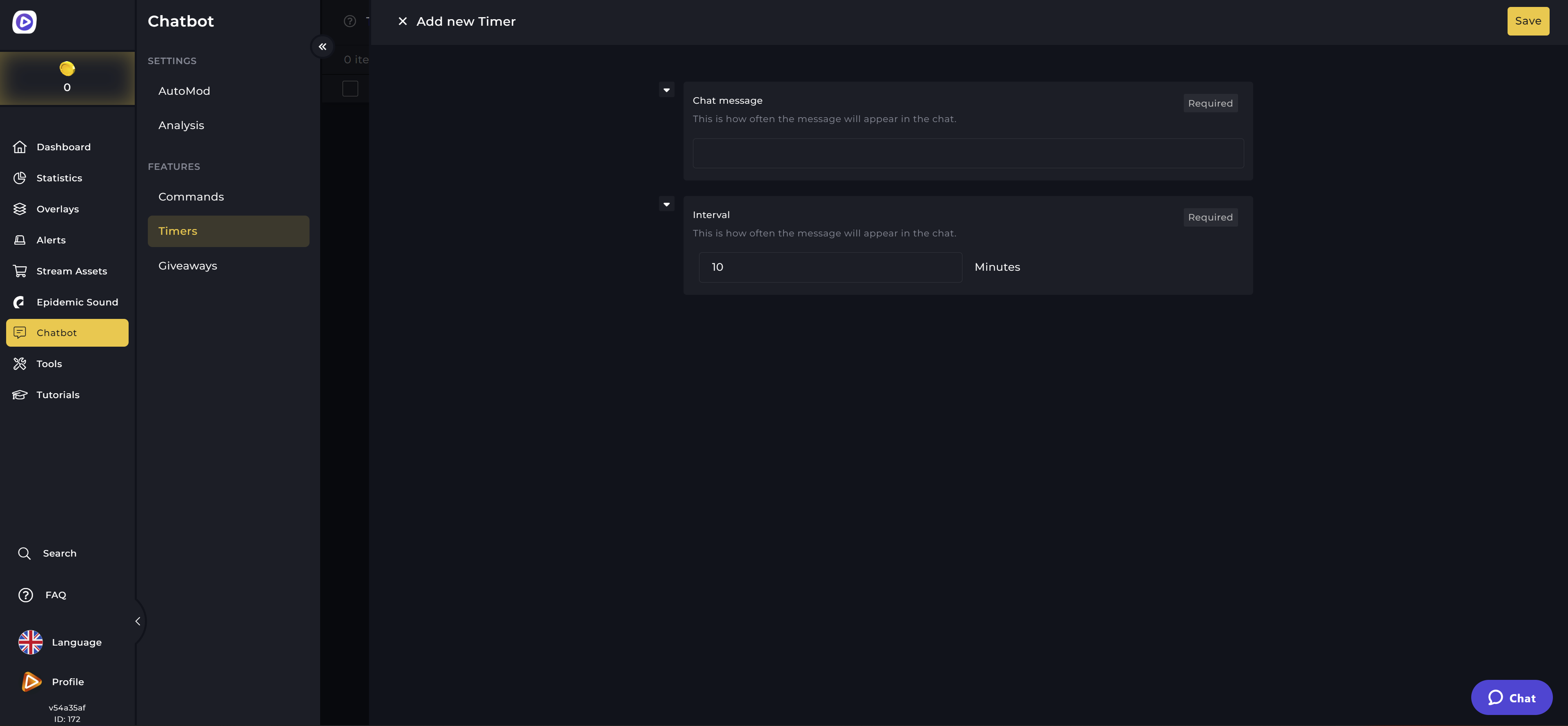Collapse the Interval section arrow

click(x=666, y=205)
